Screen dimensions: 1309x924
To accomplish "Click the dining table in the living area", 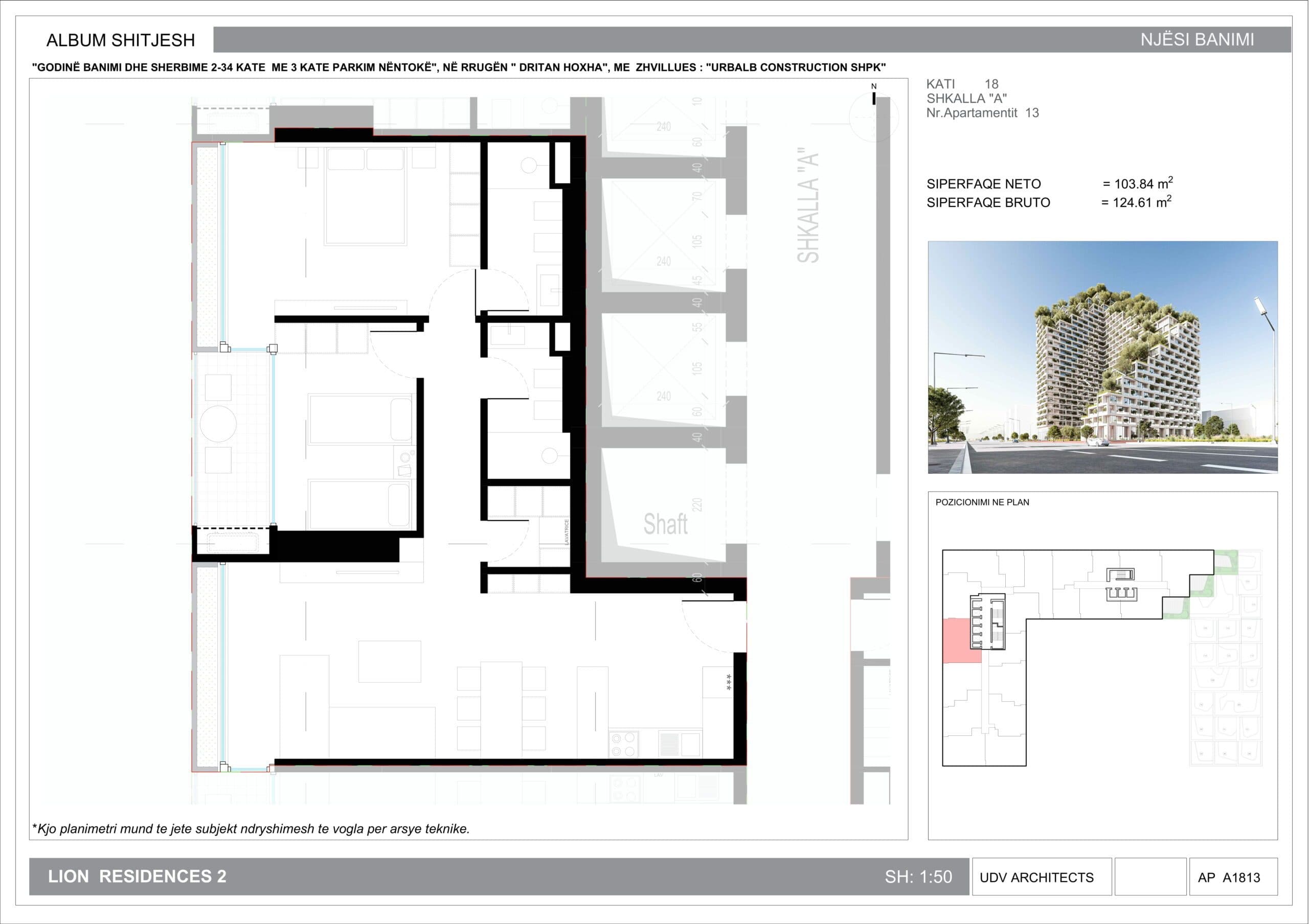I will 501,710.
